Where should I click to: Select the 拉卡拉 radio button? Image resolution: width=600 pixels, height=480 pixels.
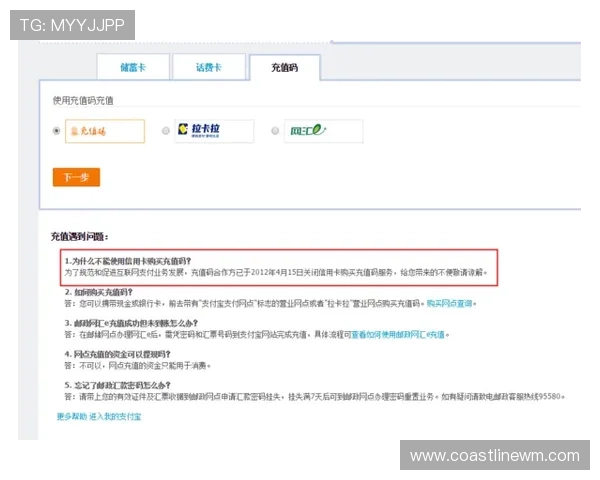click(166, 131)
